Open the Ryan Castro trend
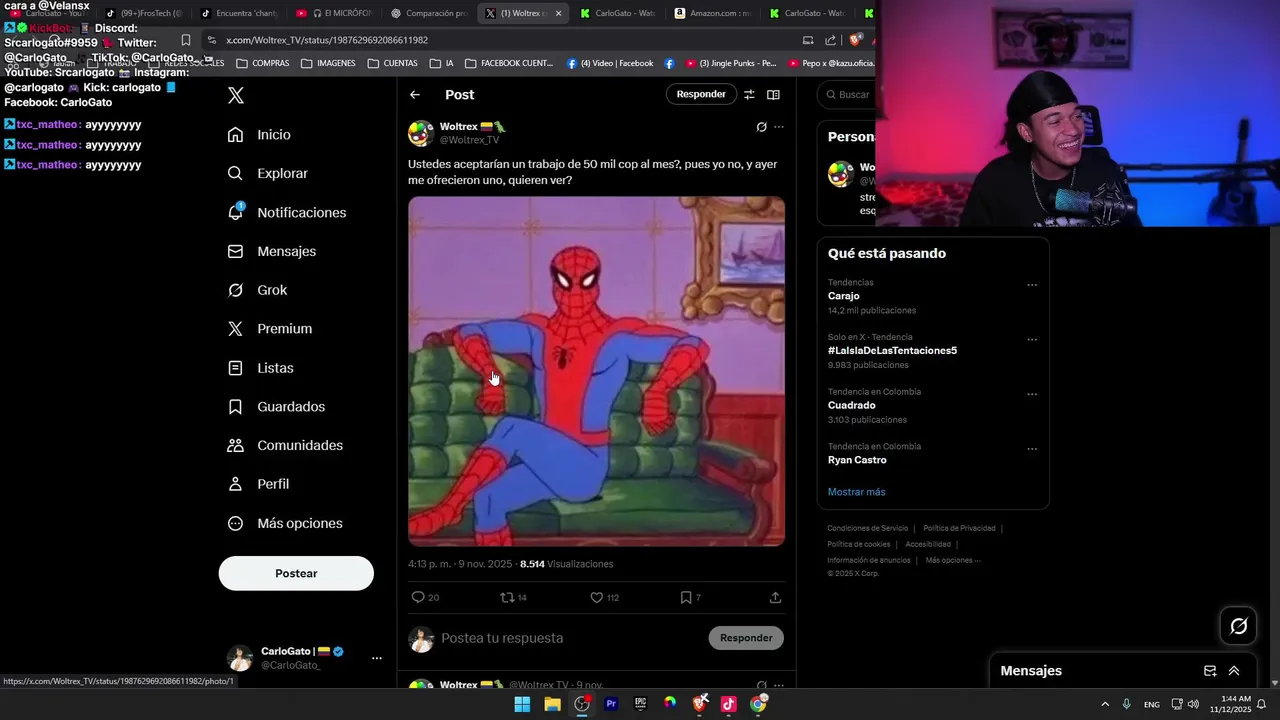Viewport: 1280px width, 720px height. tap(857, 460)
